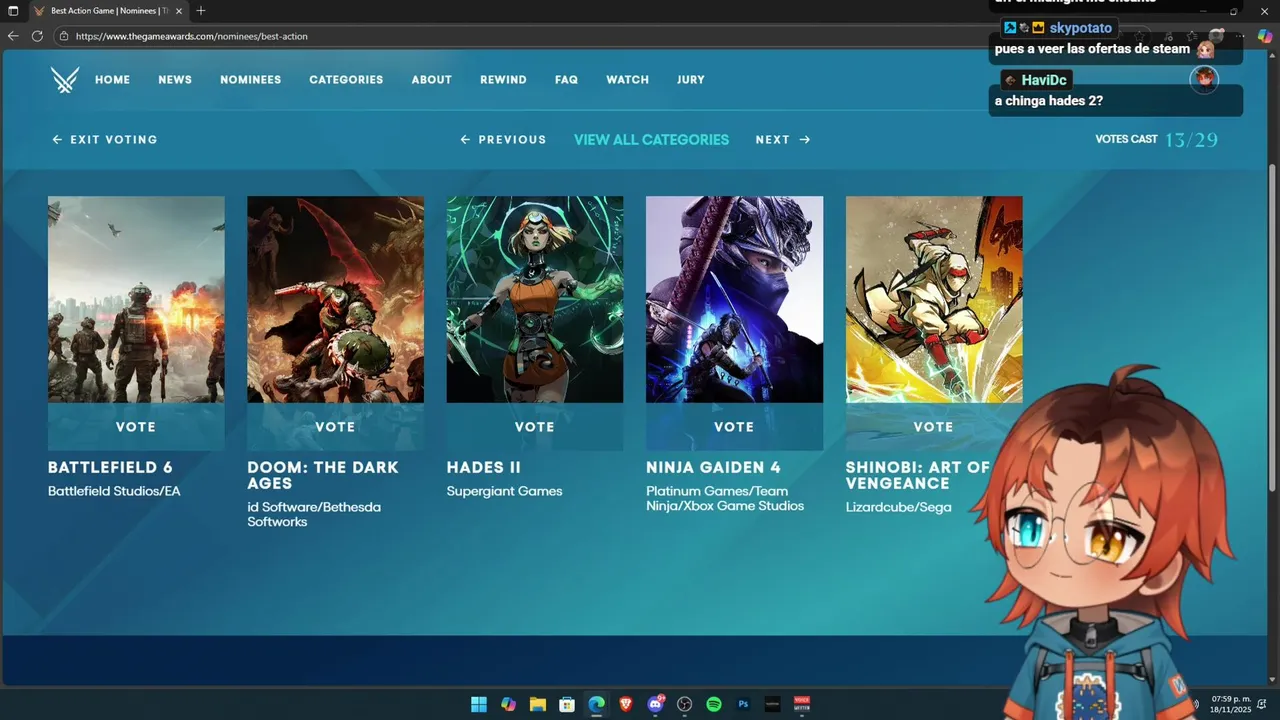Click the Battlefield 6 title text
Image resolution: width=1280 pixels, height=720 pixels.
[110, 467]
